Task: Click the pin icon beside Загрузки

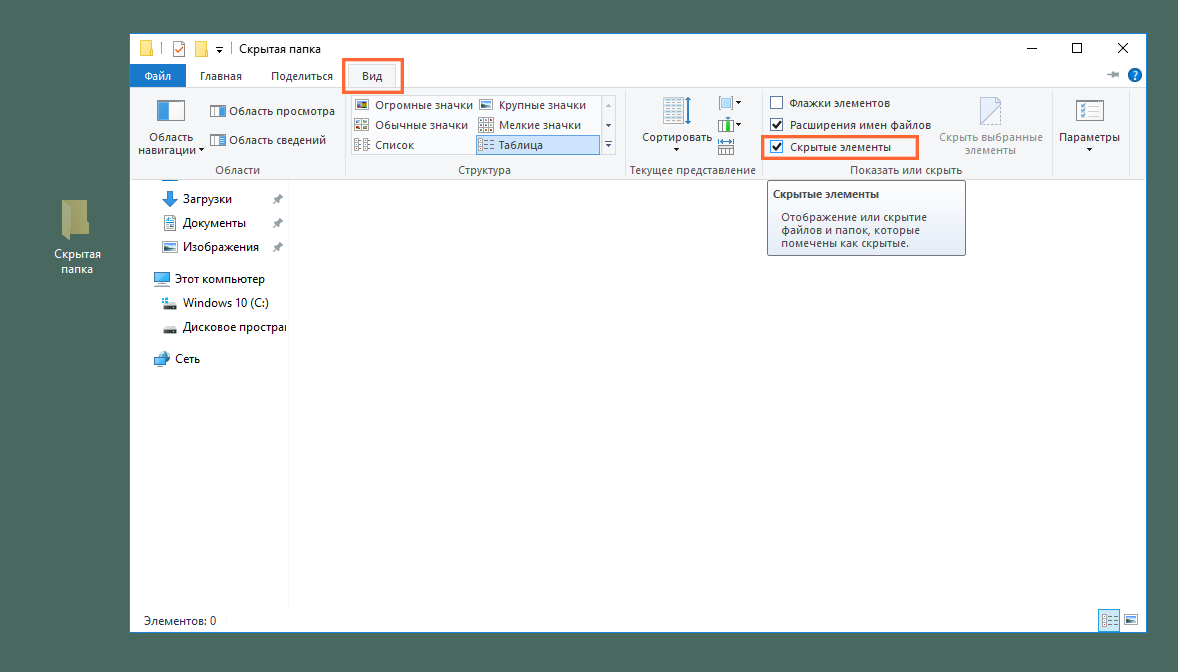Action: click(278, 199)
